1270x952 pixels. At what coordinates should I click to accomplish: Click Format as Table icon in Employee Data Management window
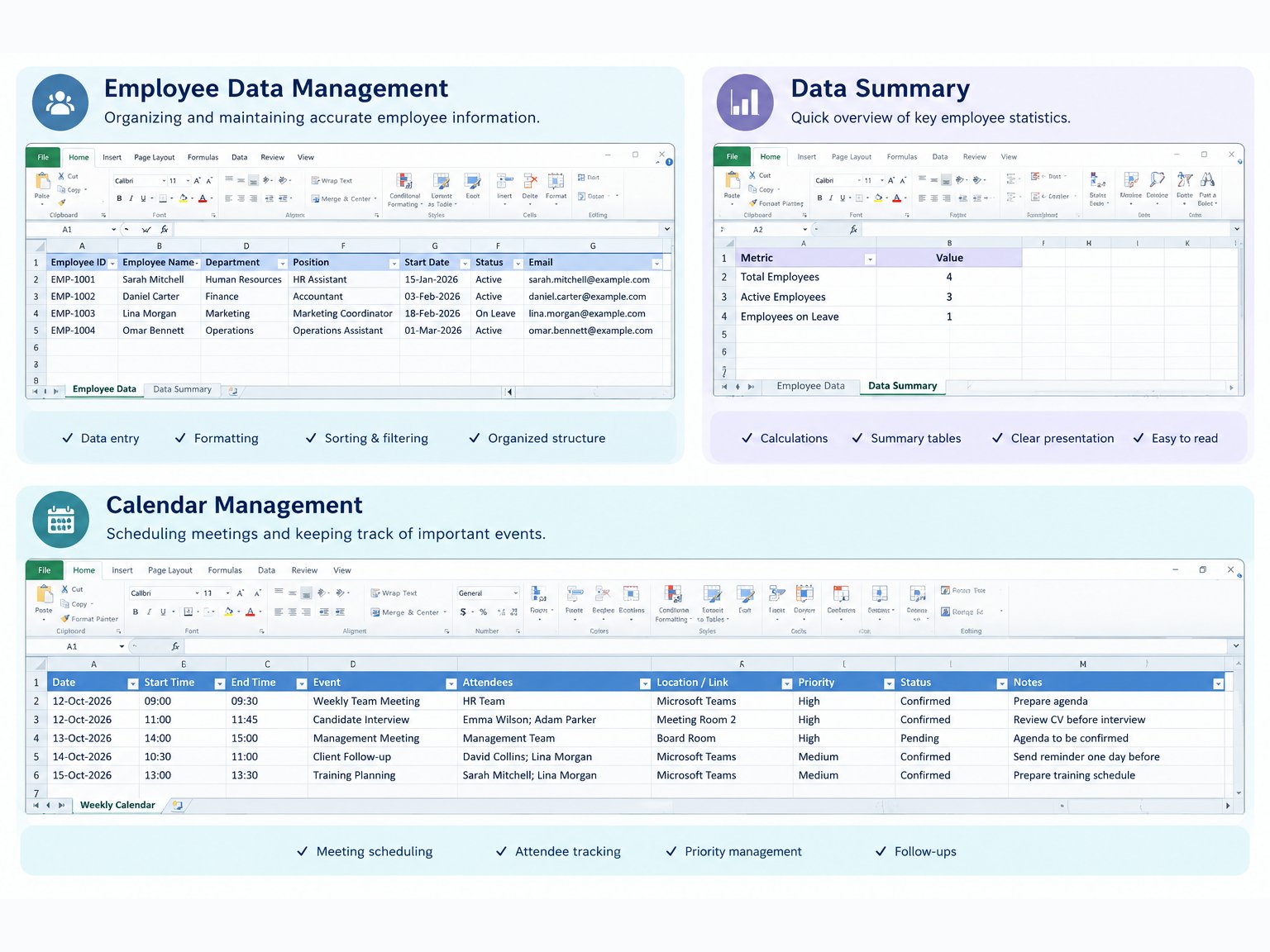[x=442, y=181]
